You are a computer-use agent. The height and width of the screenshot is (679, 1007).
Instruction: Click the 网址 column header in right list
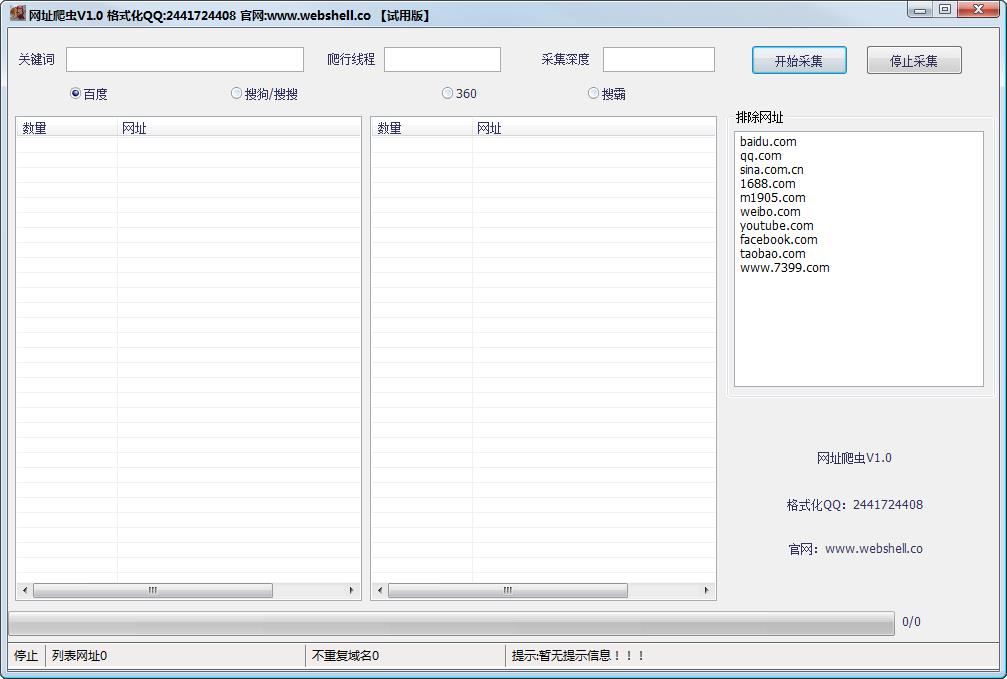[x=490, y=127]
